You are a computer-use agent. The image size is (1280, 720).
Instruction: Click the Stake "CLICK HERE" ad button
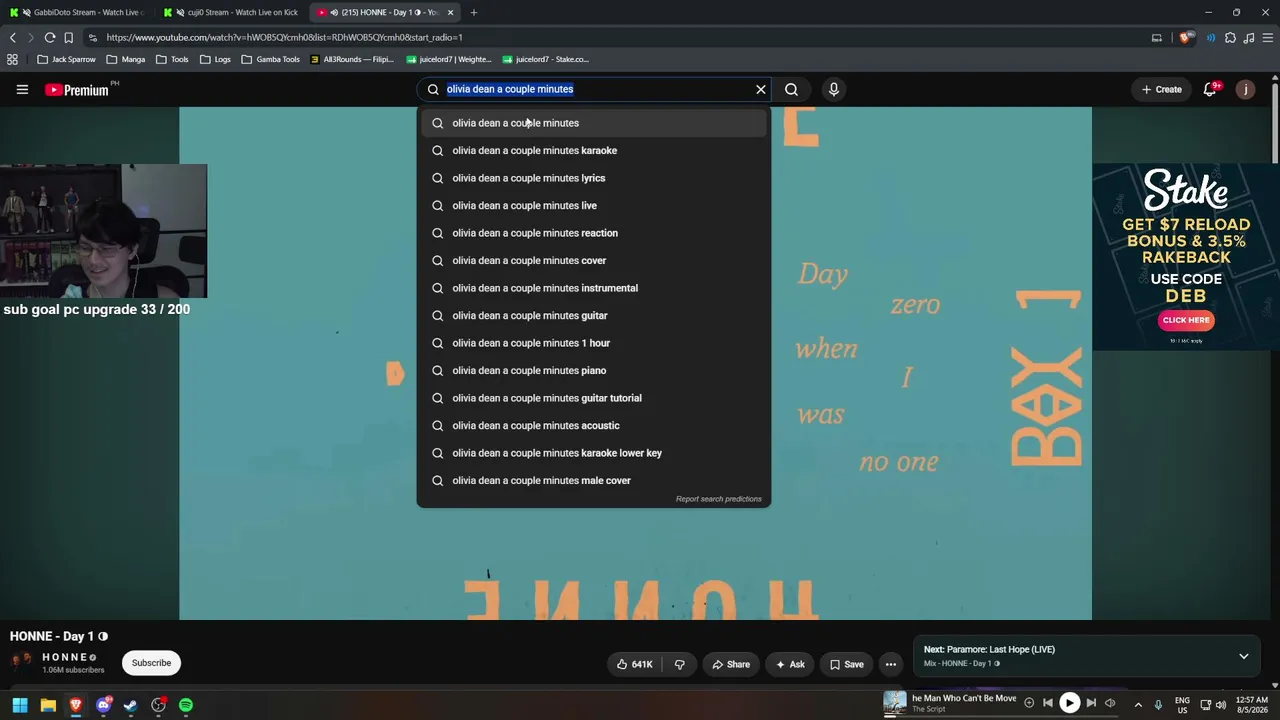[1186, 320]
